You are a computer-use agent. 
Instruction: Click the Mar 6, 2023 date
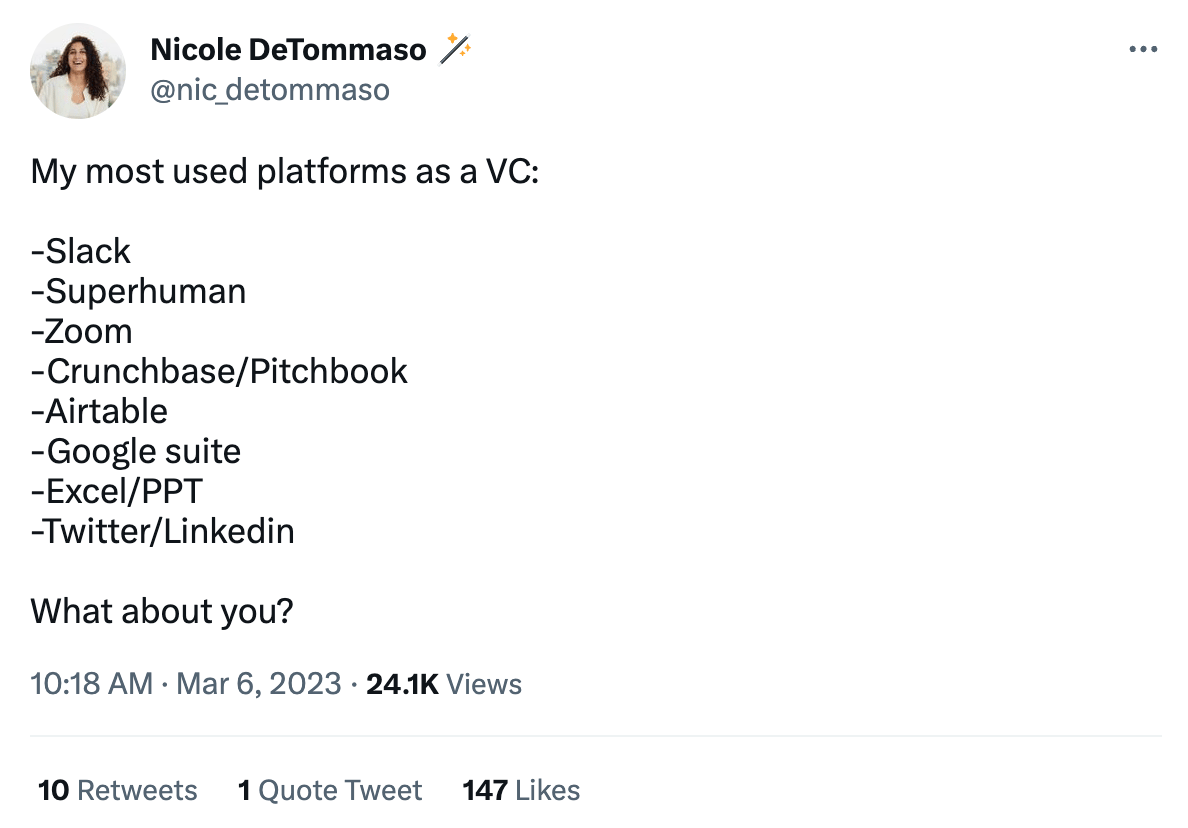(x=258, y=683)
